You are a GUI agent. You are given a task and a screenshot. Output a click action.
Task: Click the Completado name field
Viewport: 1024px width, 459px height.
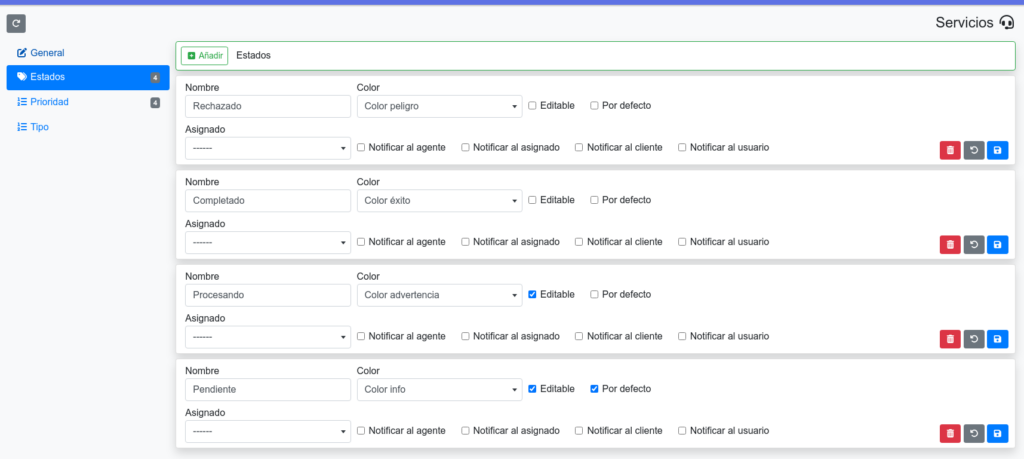click(x=268, y=200)
